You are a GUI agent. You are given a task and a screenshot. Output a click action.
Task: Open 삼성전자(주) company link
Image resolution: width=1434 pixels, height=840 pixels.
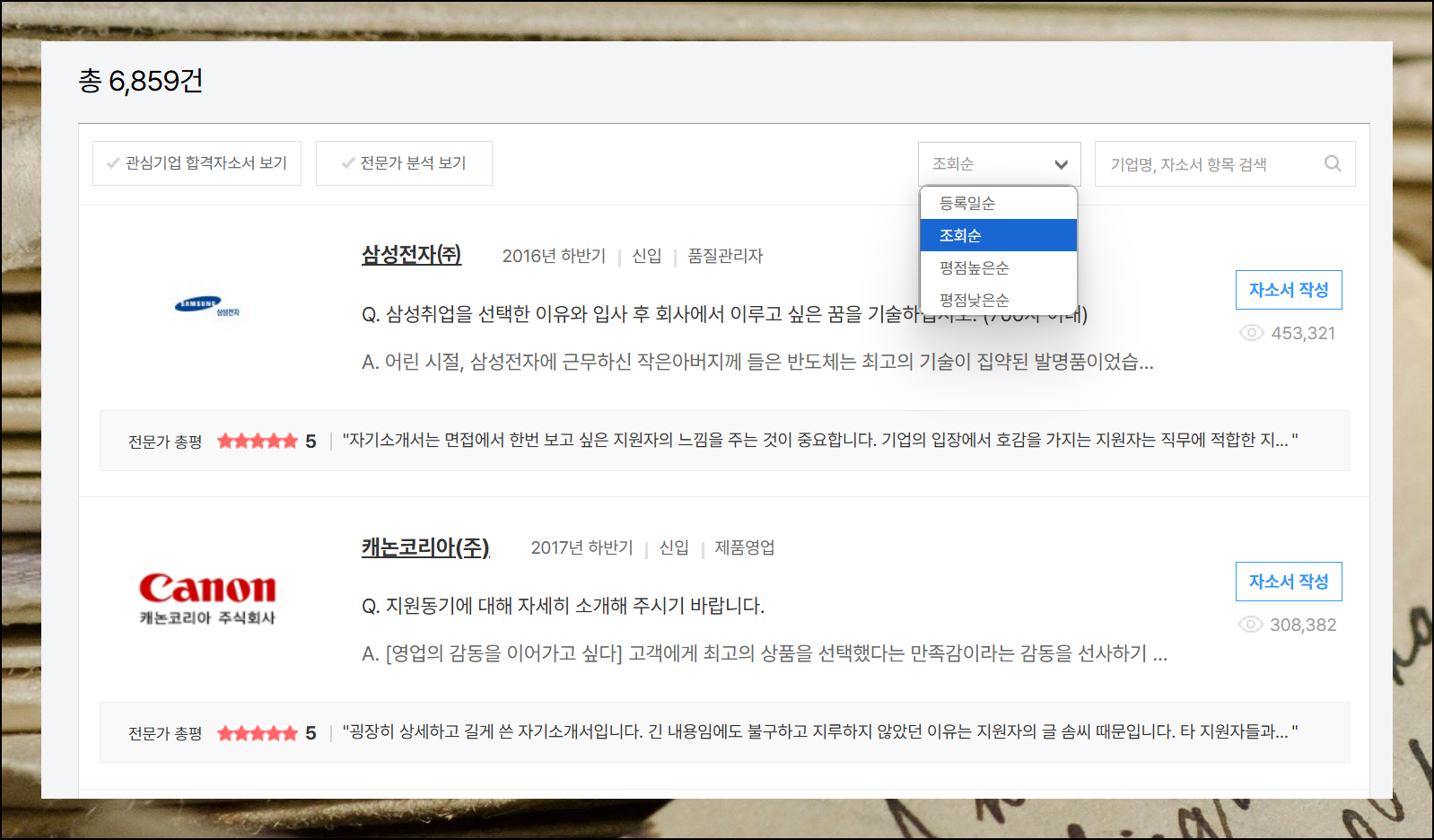point(411,255)
